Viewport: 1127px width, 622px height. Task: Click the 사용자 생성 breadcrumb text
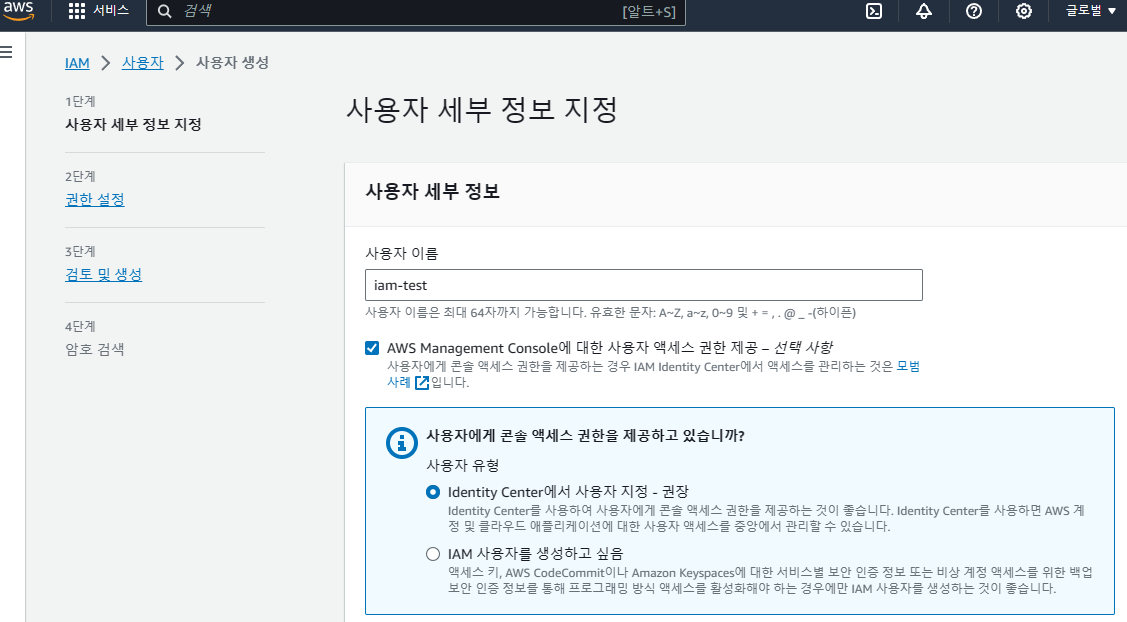[232, 63]
